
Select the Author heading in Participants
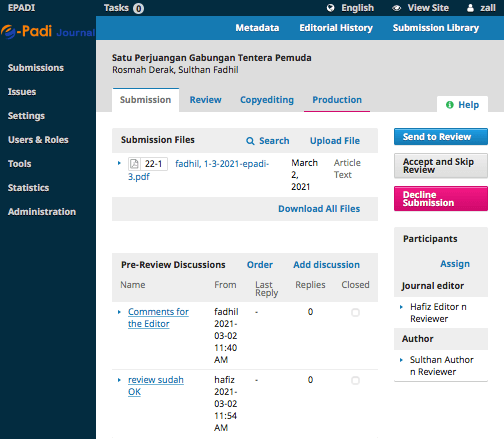click(x=418, y=339)
